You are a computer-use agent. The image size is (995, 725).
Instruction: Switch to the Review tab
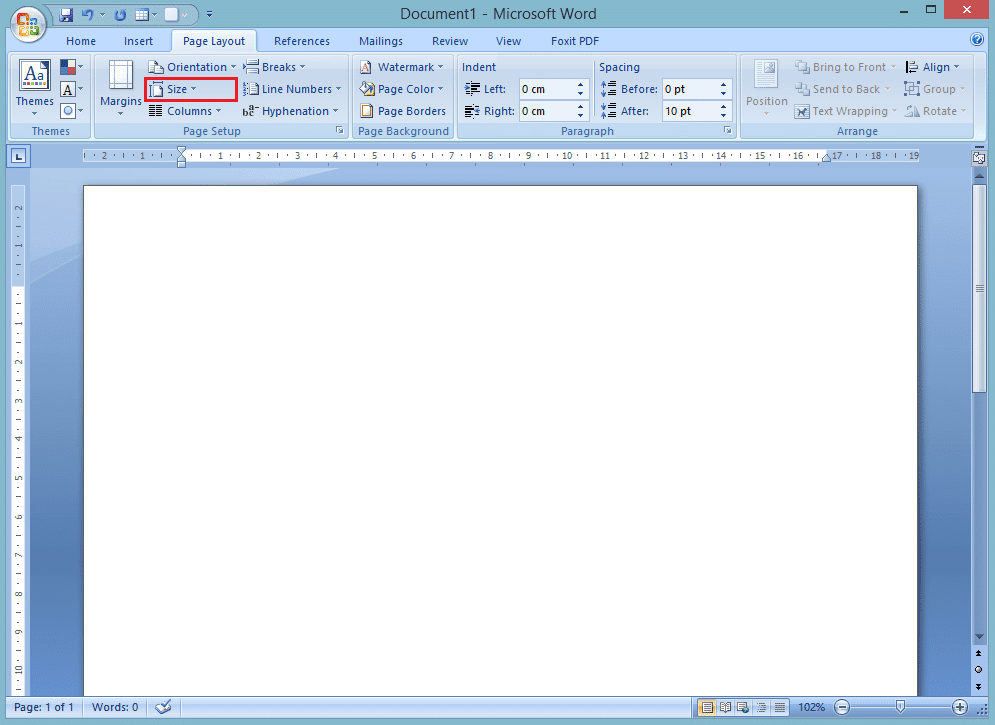[450, 41]
